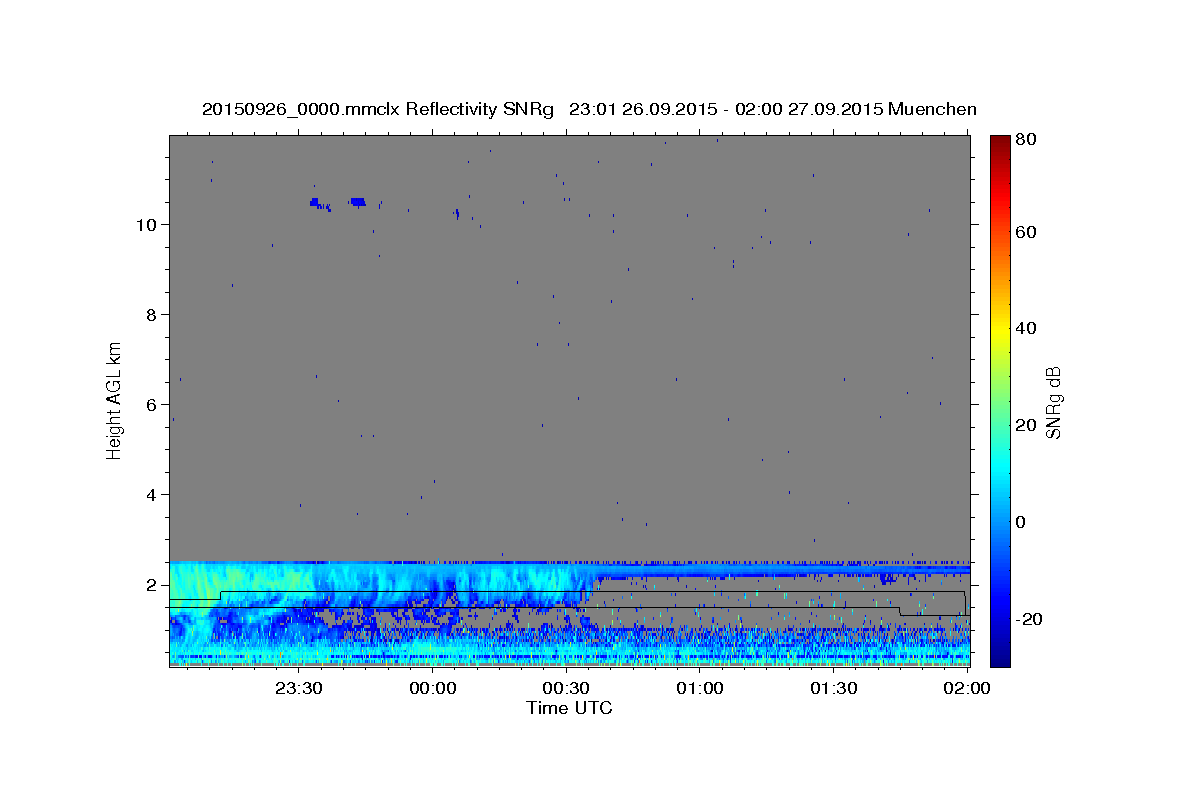Click the '40' colorbar value
1200x800 pixels.
click(x=1025, y=329)
